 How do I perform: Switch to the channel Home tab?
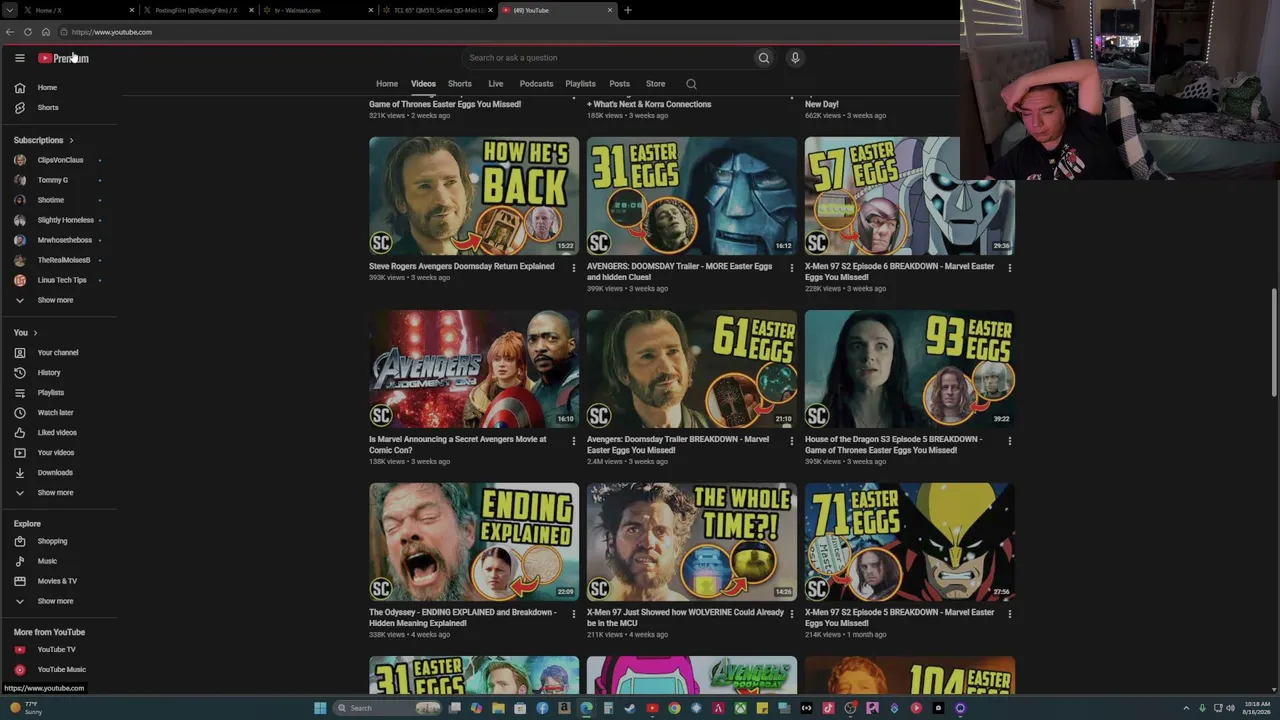pyautogui.click(x=387, y=84)
